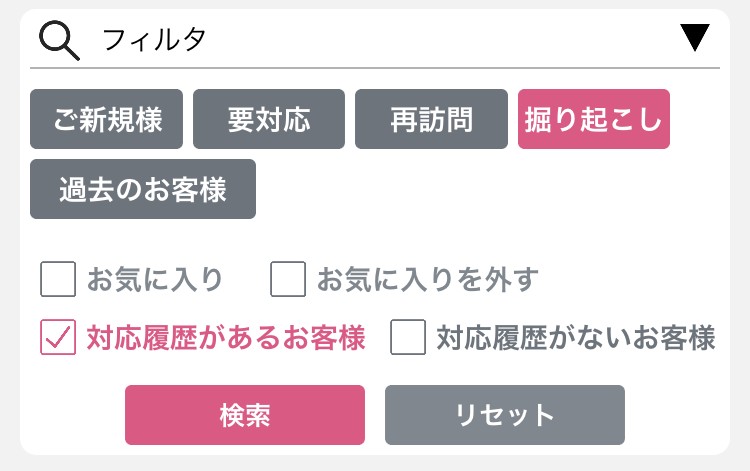Collapse the フィルタ panel with the black triangle

click(695, 37)
